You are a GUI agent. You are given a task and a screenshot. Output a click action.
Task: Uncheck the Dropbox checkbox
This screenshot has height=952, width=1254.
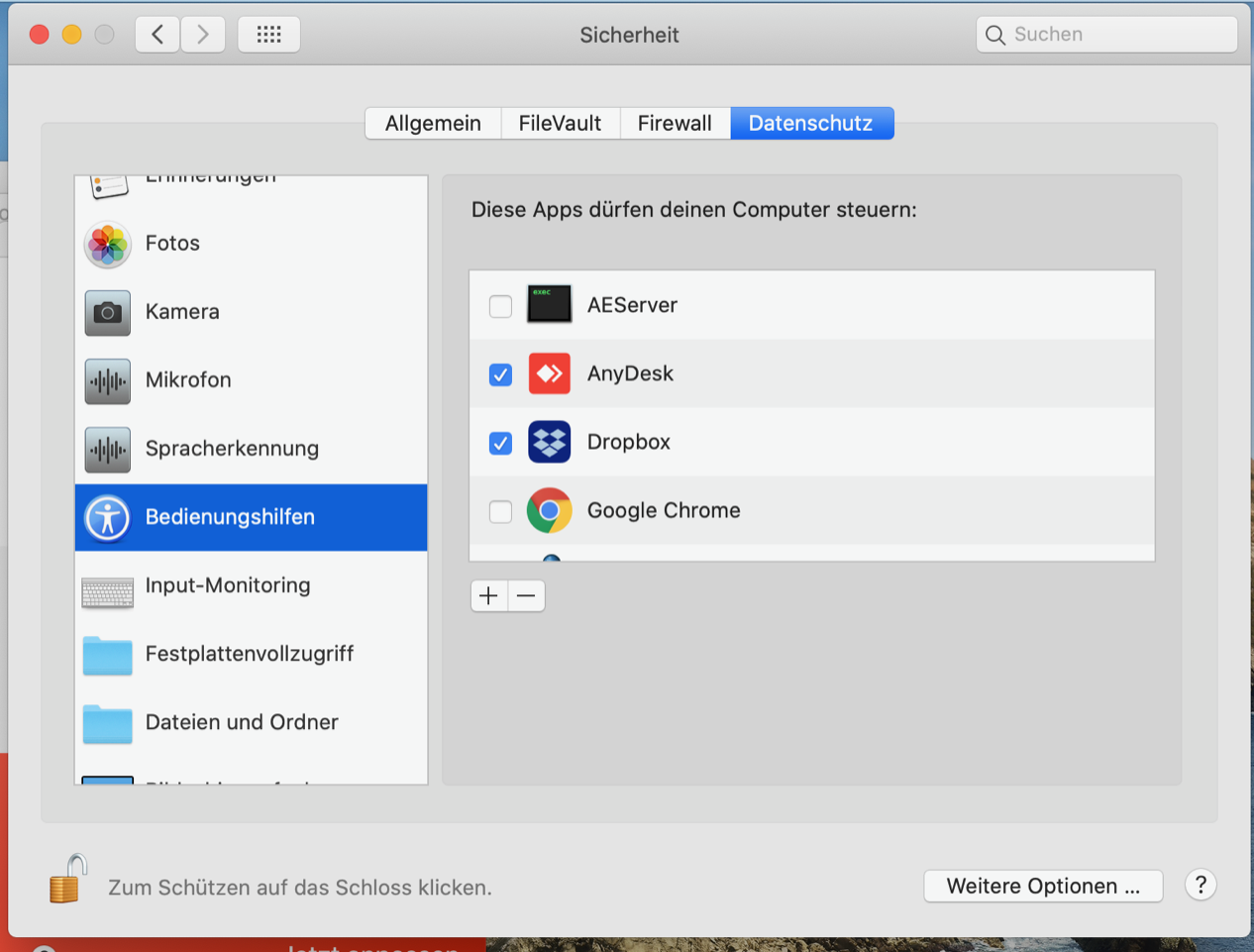click(501, 443)
